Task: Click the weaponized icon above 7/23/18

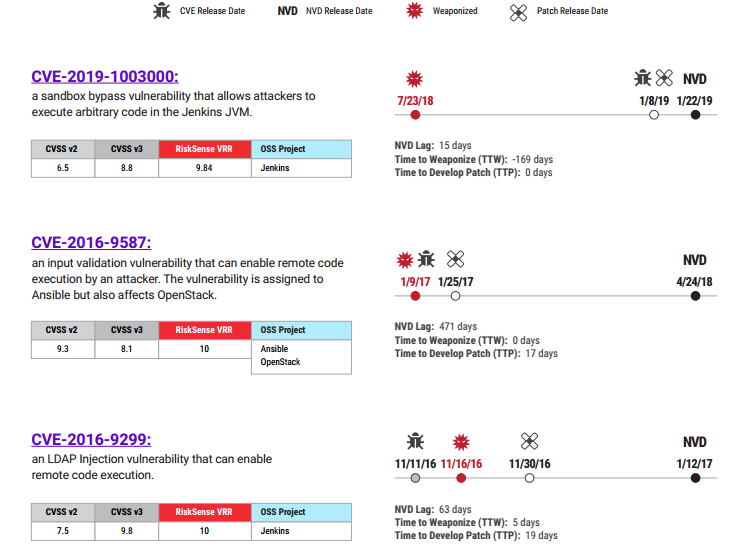Action: (x=413, y=78)
